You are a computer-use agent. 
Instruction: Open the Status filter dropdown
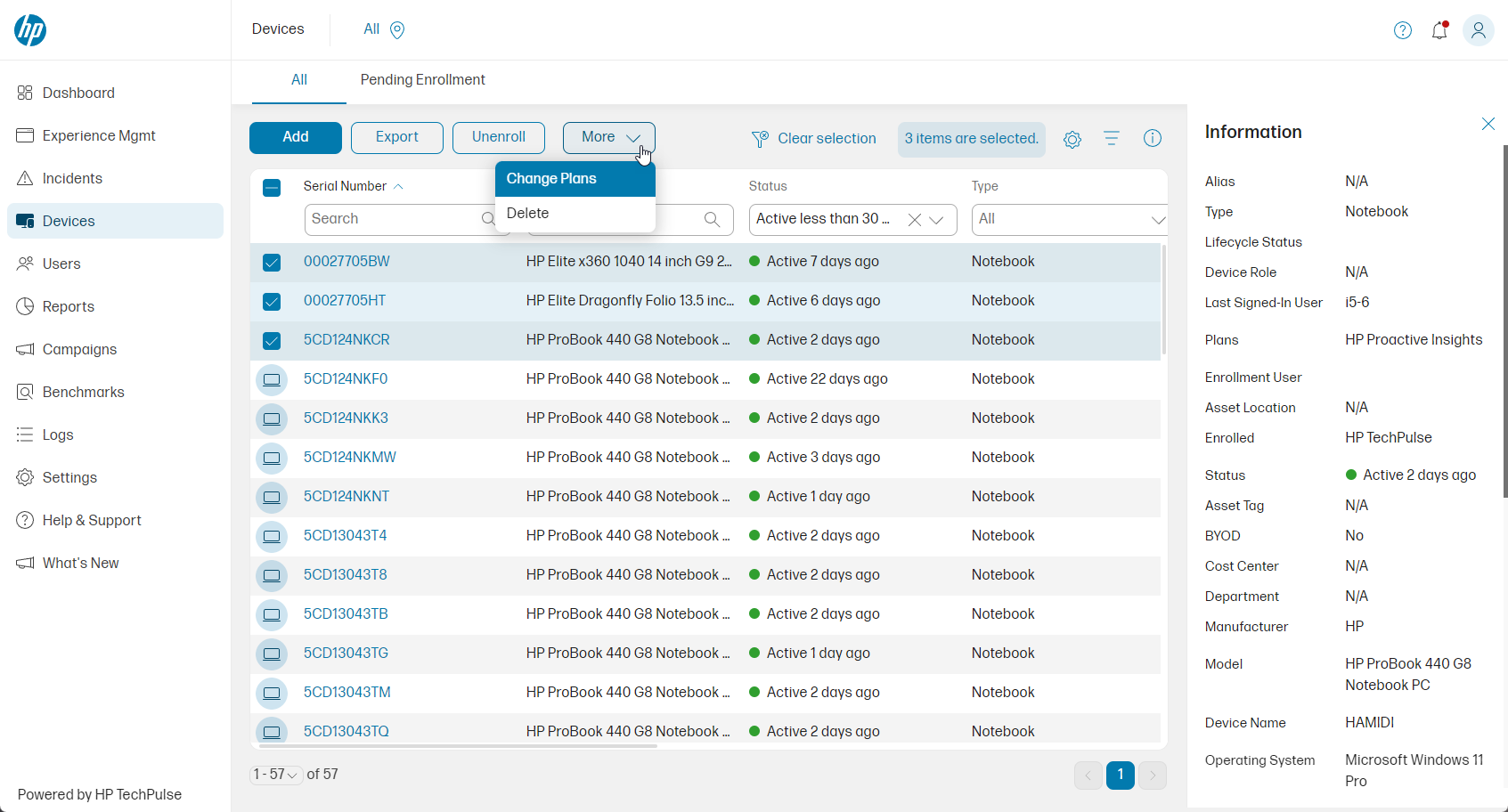point(937,219)
